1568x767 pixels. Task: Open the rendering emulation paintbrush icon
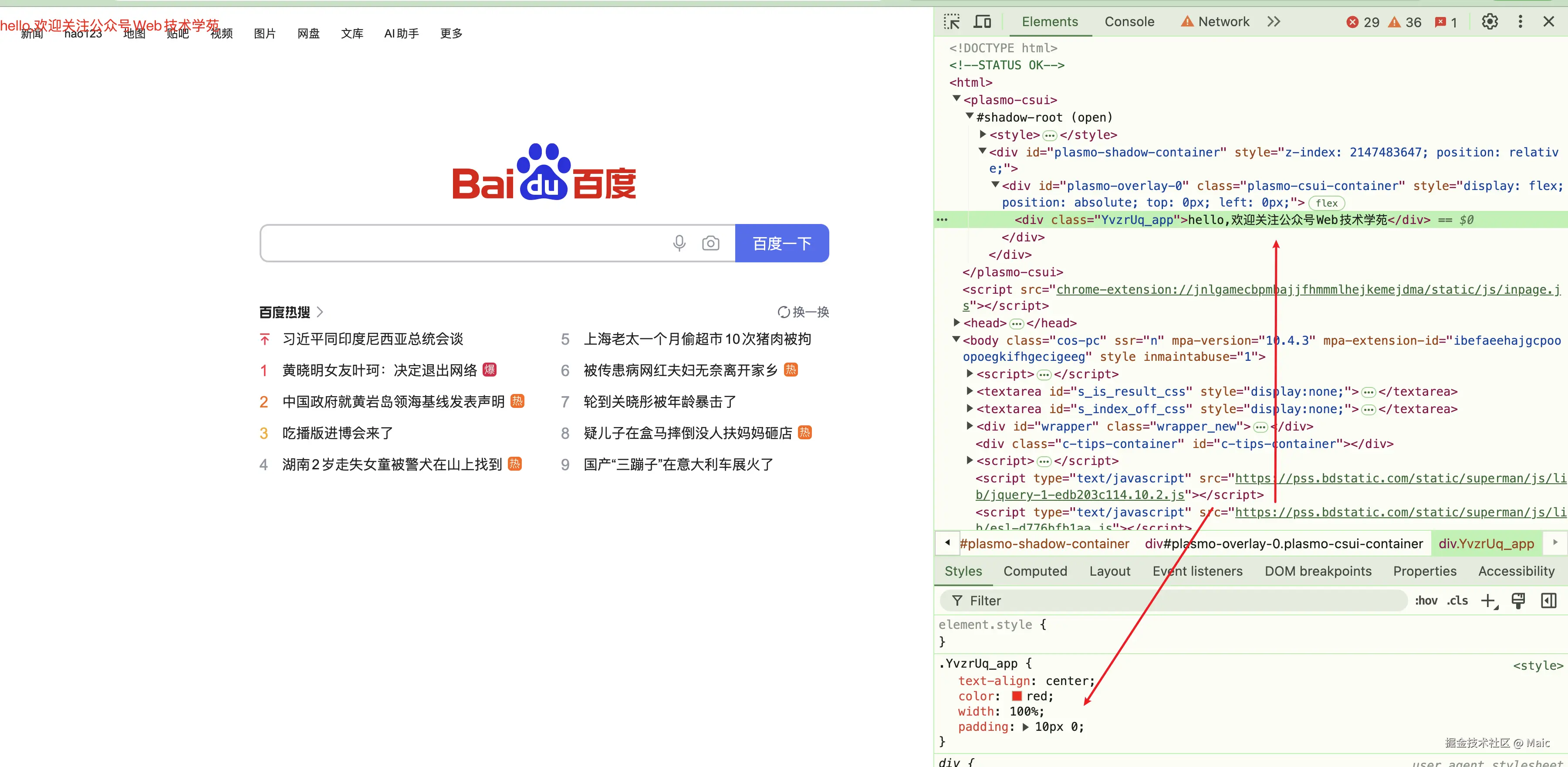click(1518, 601)
